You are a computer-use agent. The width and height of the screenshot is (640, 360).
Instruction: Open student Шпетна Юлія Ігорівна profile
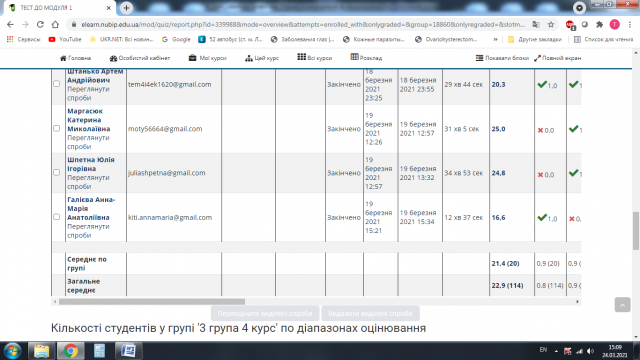(91, 164)
